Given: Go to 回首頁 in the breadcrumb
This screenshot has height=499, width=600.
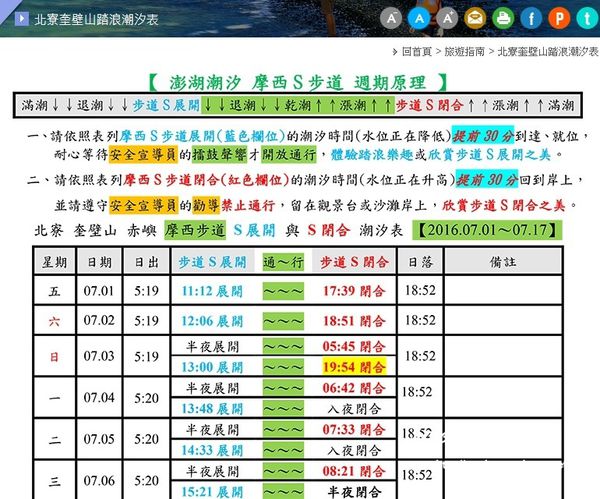Looking at the screenshot, I should coord(415,51).
